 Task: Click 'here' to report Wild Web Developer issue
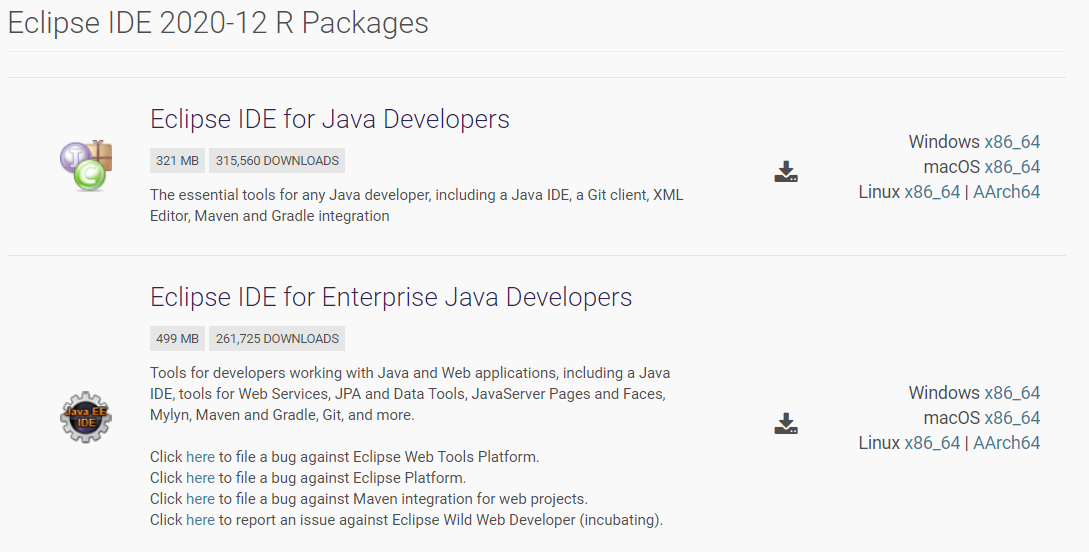(200, 519)
